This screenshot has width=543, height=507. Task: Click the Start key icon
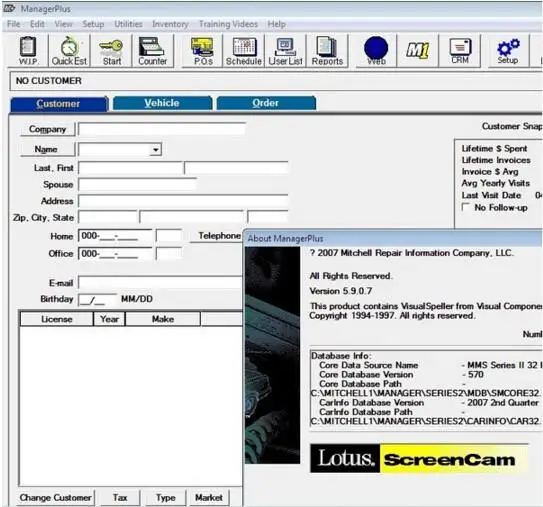(x=111, y=51)
